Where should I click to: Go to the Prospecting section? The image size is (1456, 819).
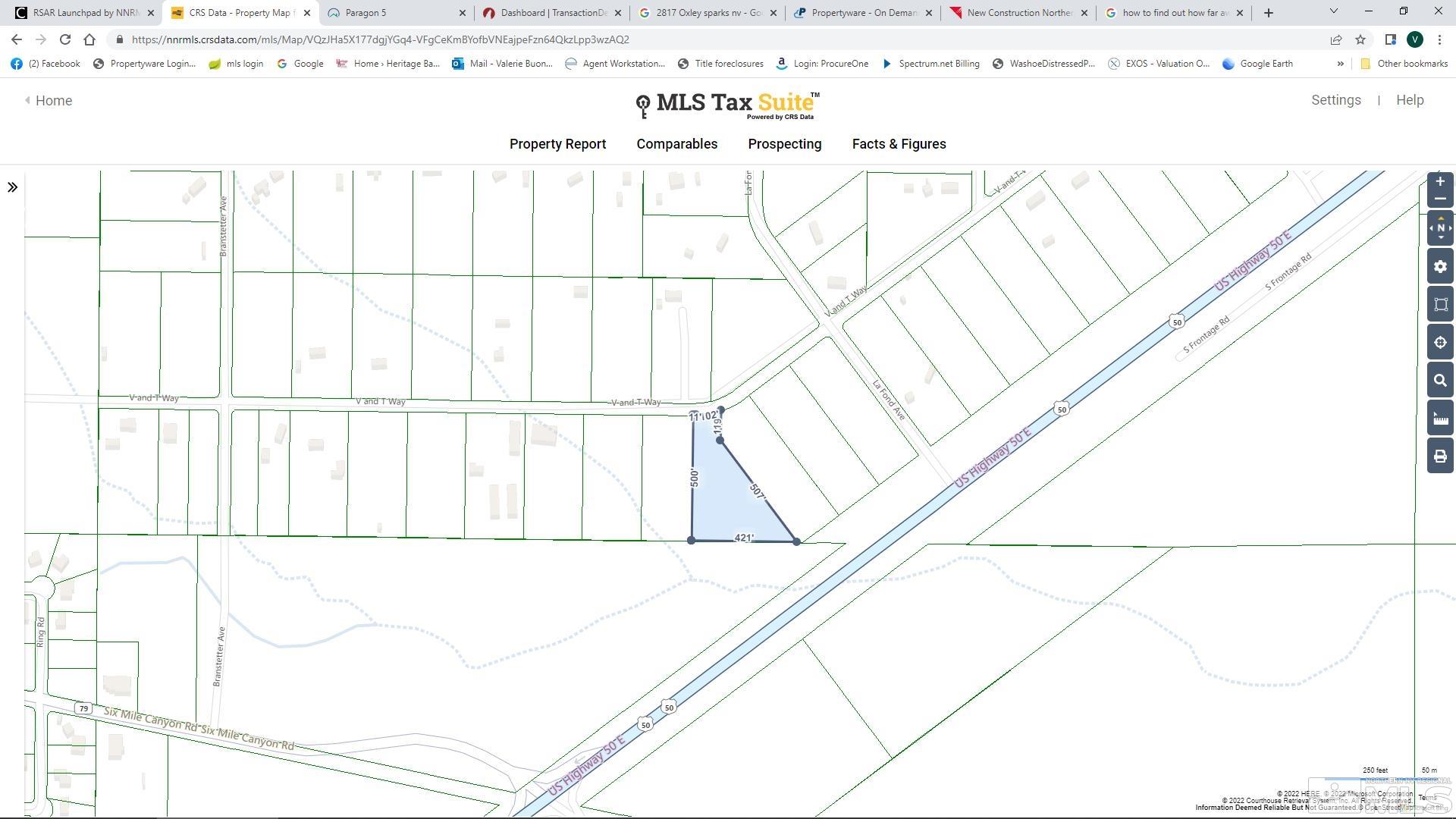(784, 144)
